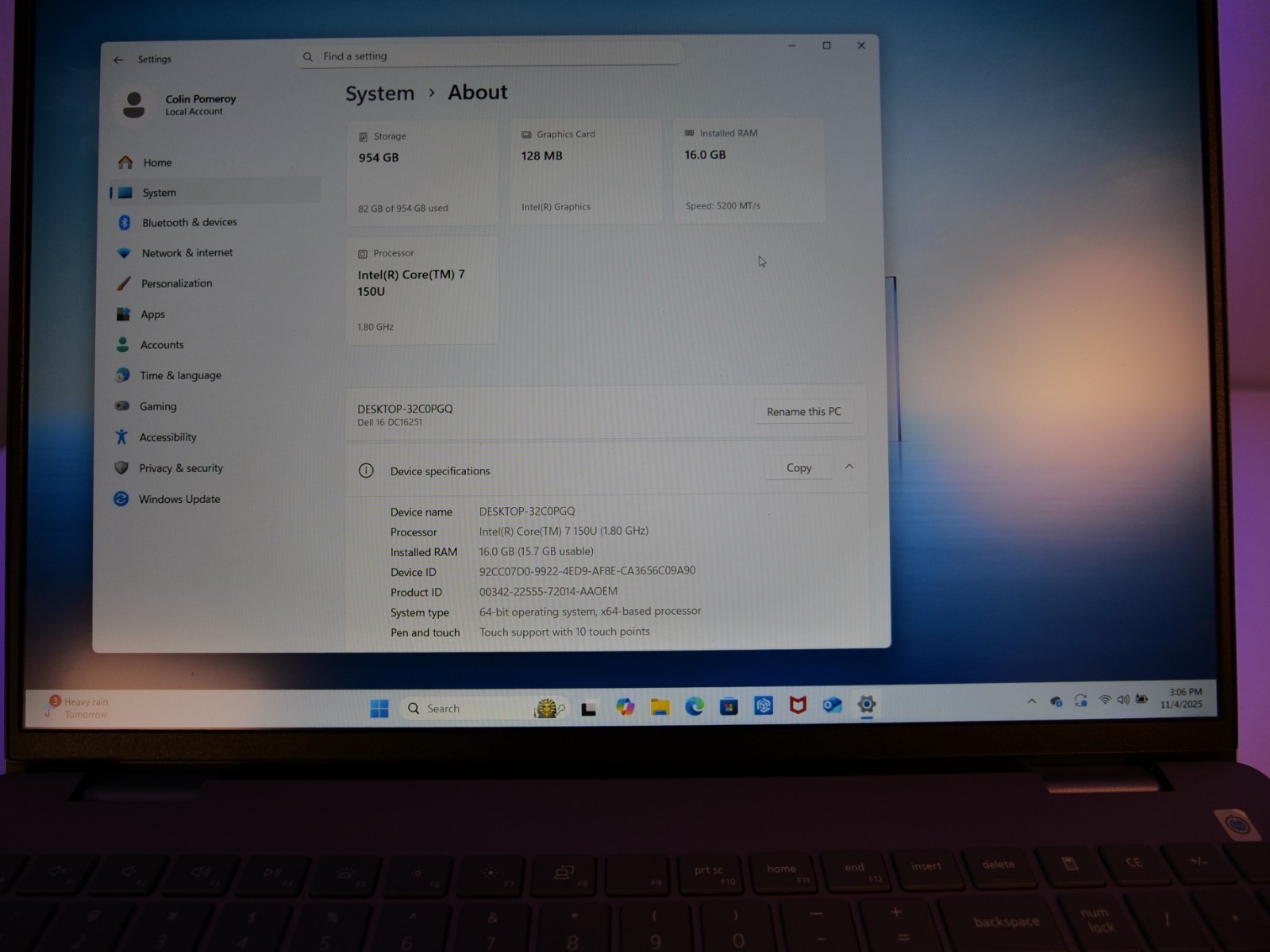Open Gaming settings

(214, 406)
